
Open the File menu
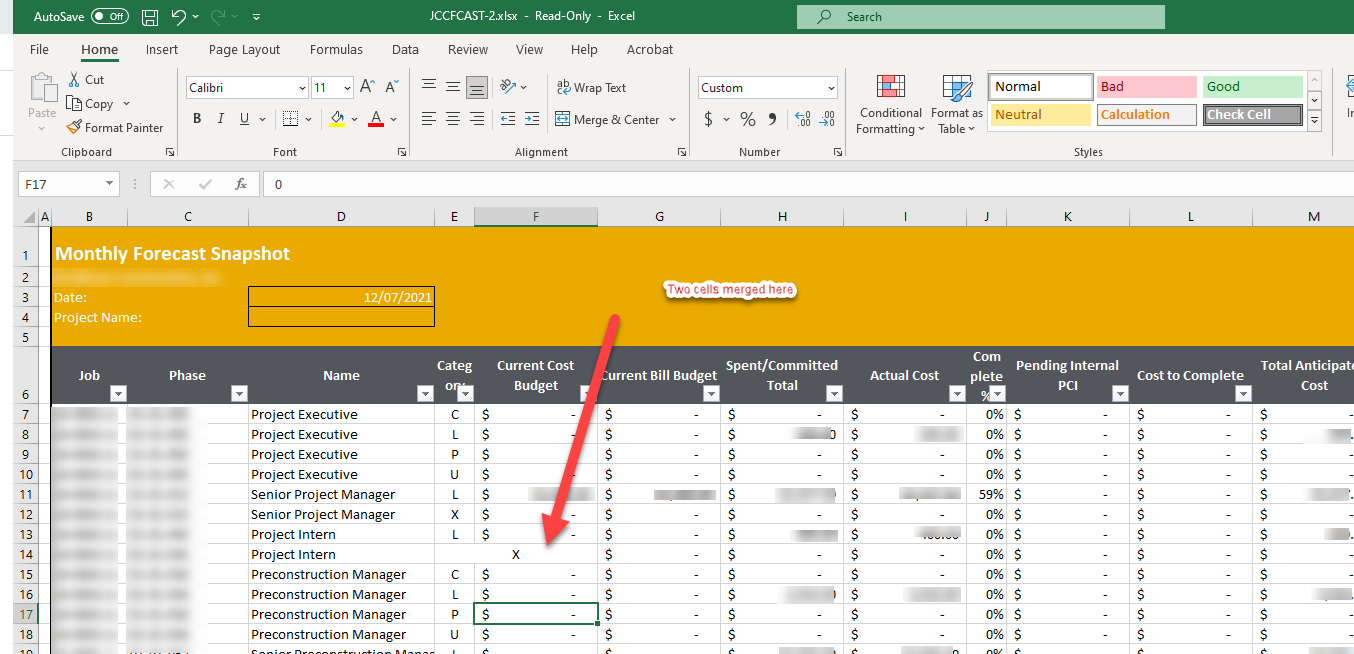40,49
